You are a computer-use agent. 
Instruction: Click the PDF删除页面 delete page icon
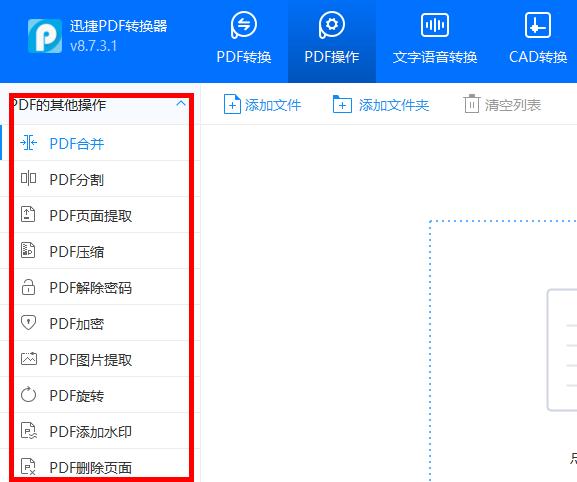point(28,467)
